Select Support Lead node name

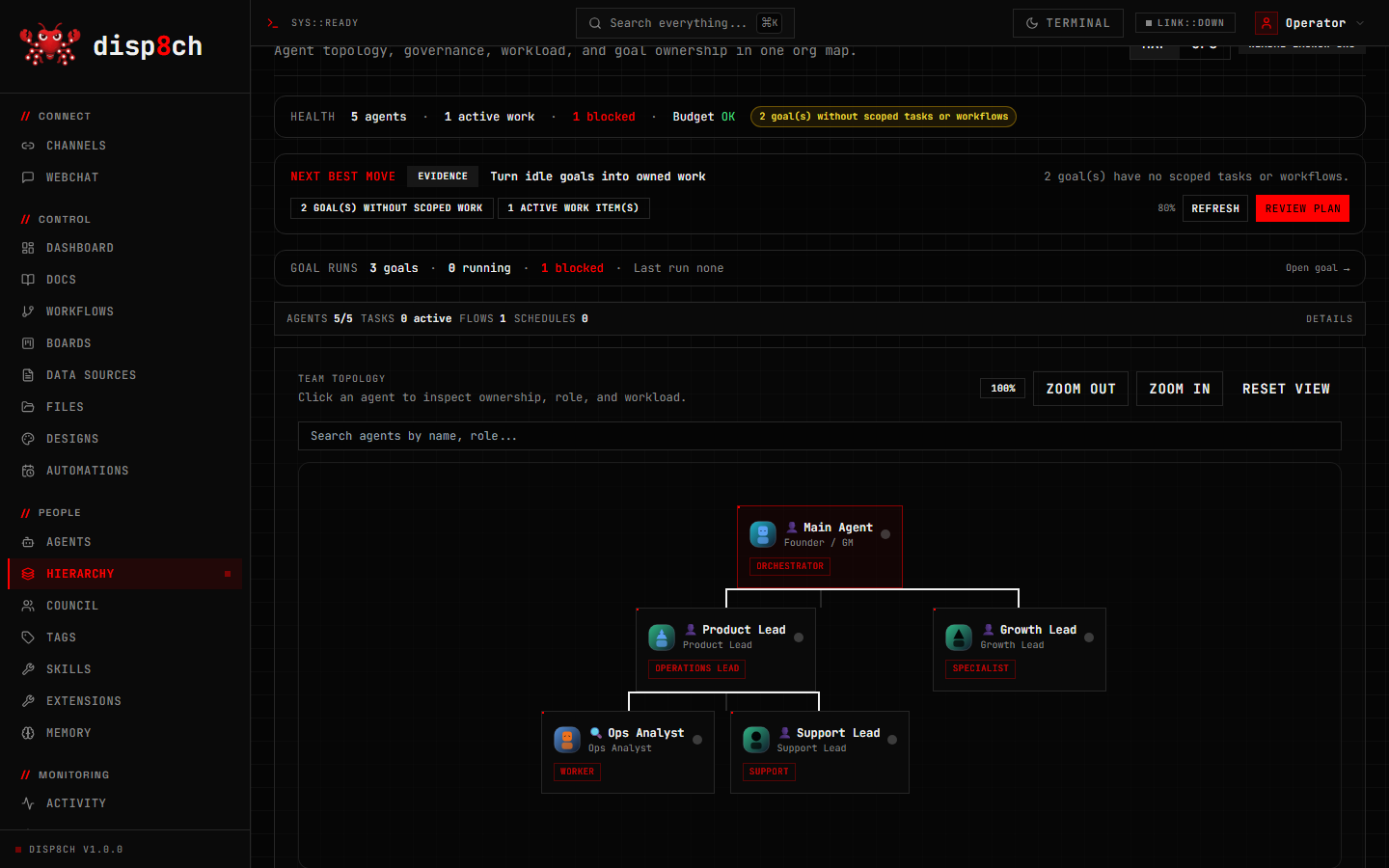[838, 733]
